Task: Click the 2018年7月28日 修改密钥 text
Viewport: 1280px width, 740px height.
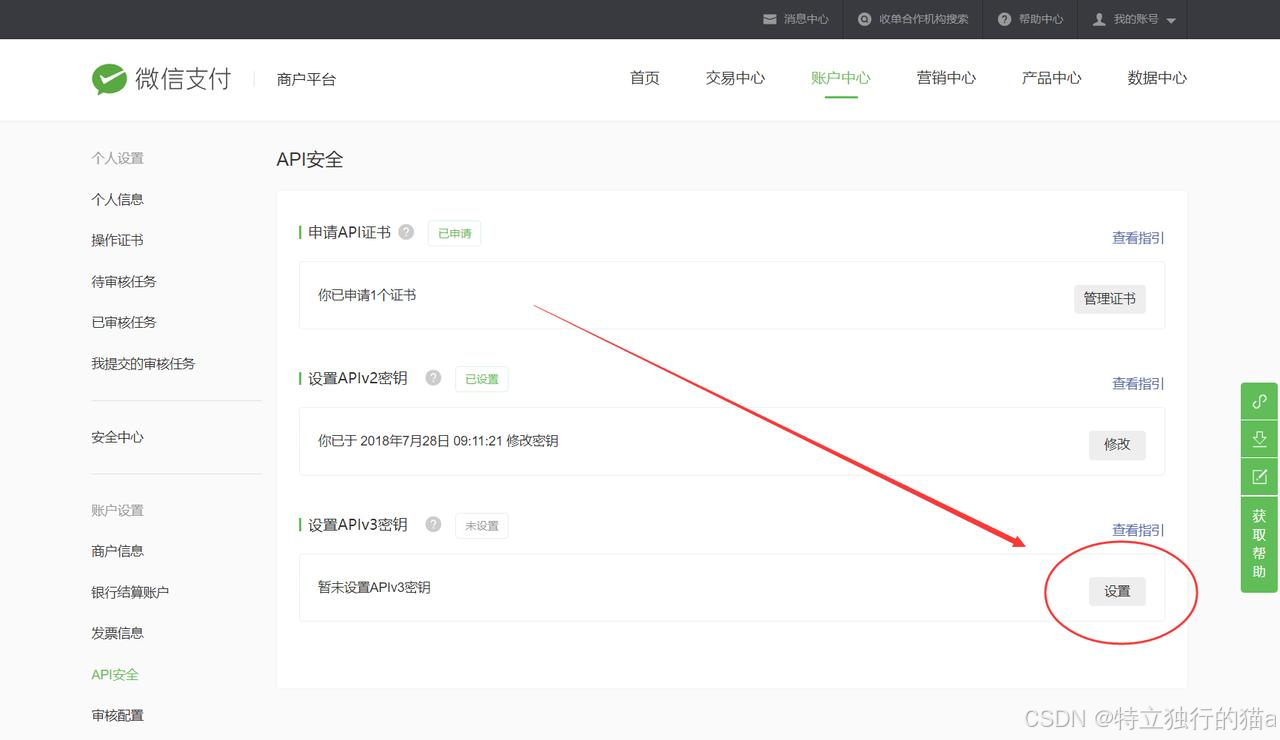Action: click(x=438, y=441)
